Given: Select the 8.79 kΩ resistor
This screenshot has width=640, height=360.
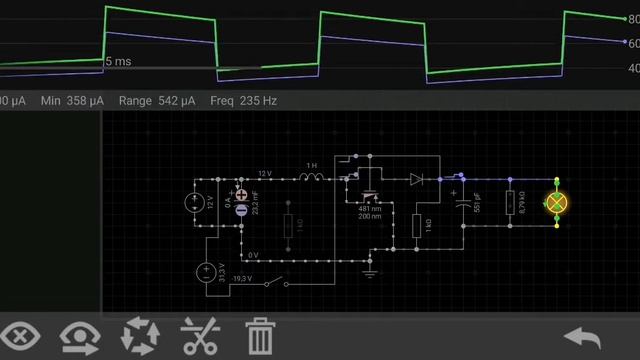Looking at the screenshot, I should [510, 202].
